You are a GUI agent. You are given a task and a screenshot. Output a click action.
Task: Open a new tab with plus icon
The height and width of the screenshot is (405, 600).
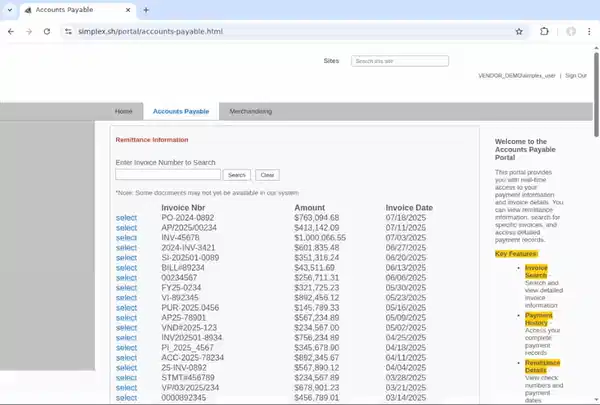coord(146,10)
